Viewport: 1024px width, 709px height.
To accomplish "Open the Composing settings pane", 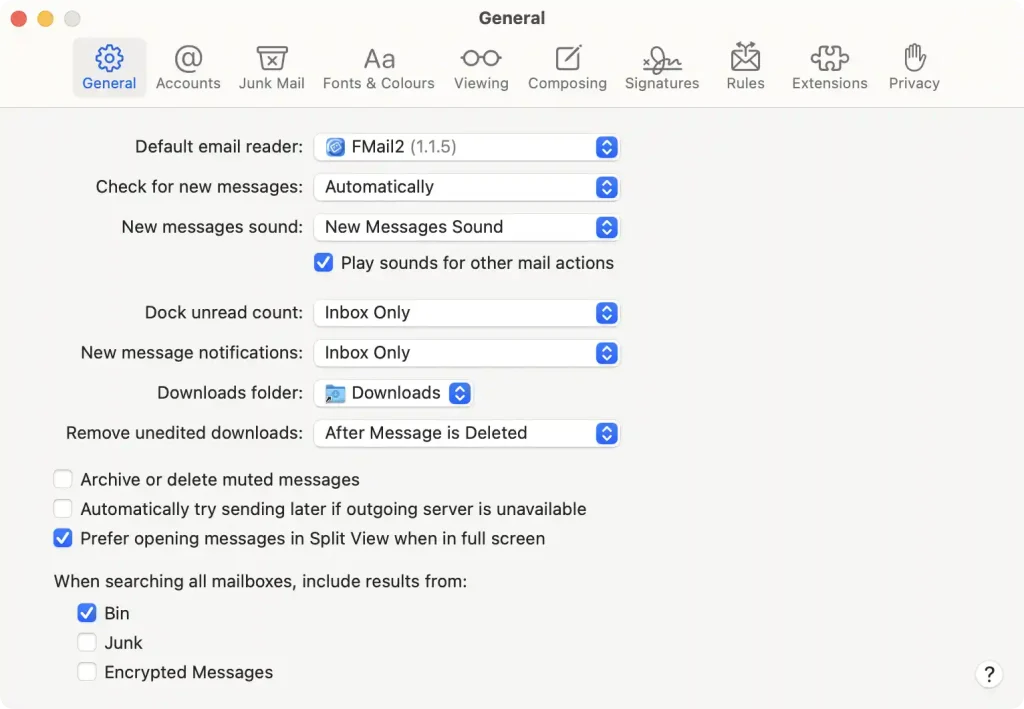I will click(x=568, y=67).
